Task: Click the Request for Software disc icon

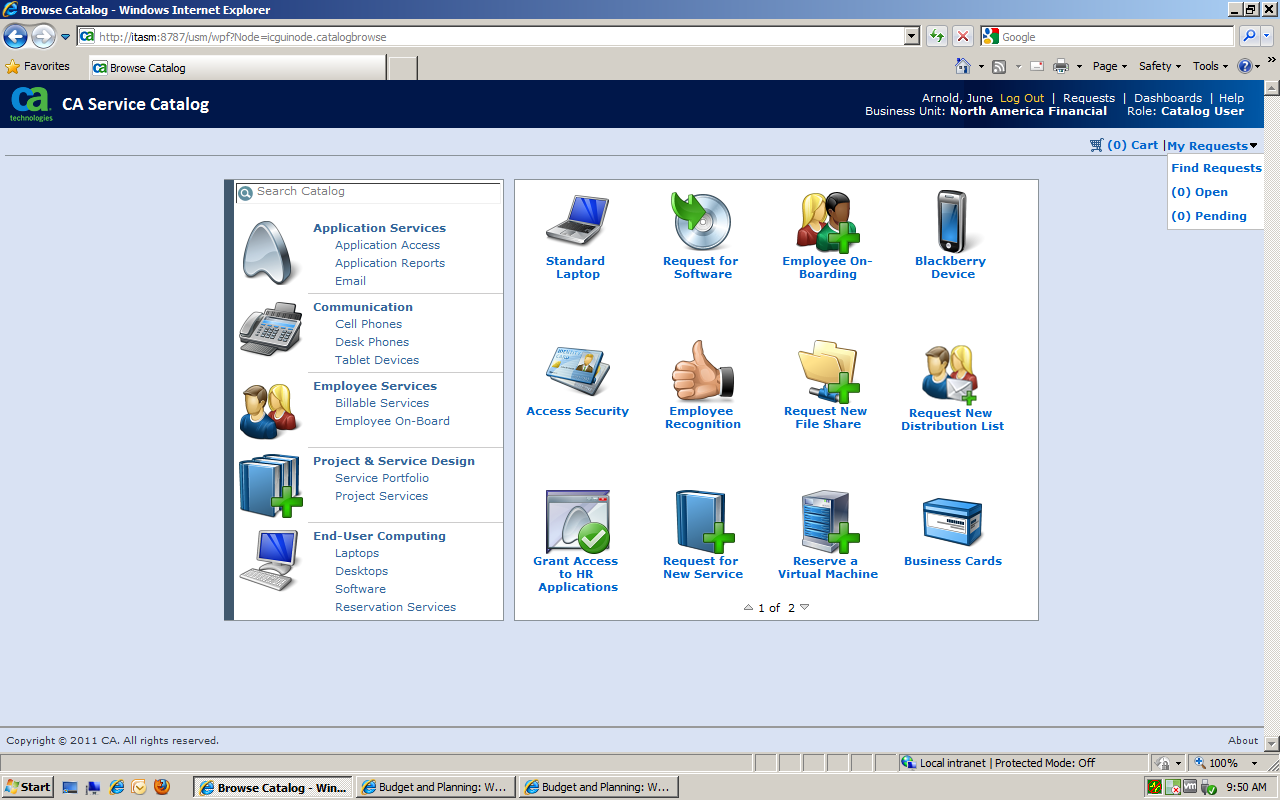Action: coord(701,221)
